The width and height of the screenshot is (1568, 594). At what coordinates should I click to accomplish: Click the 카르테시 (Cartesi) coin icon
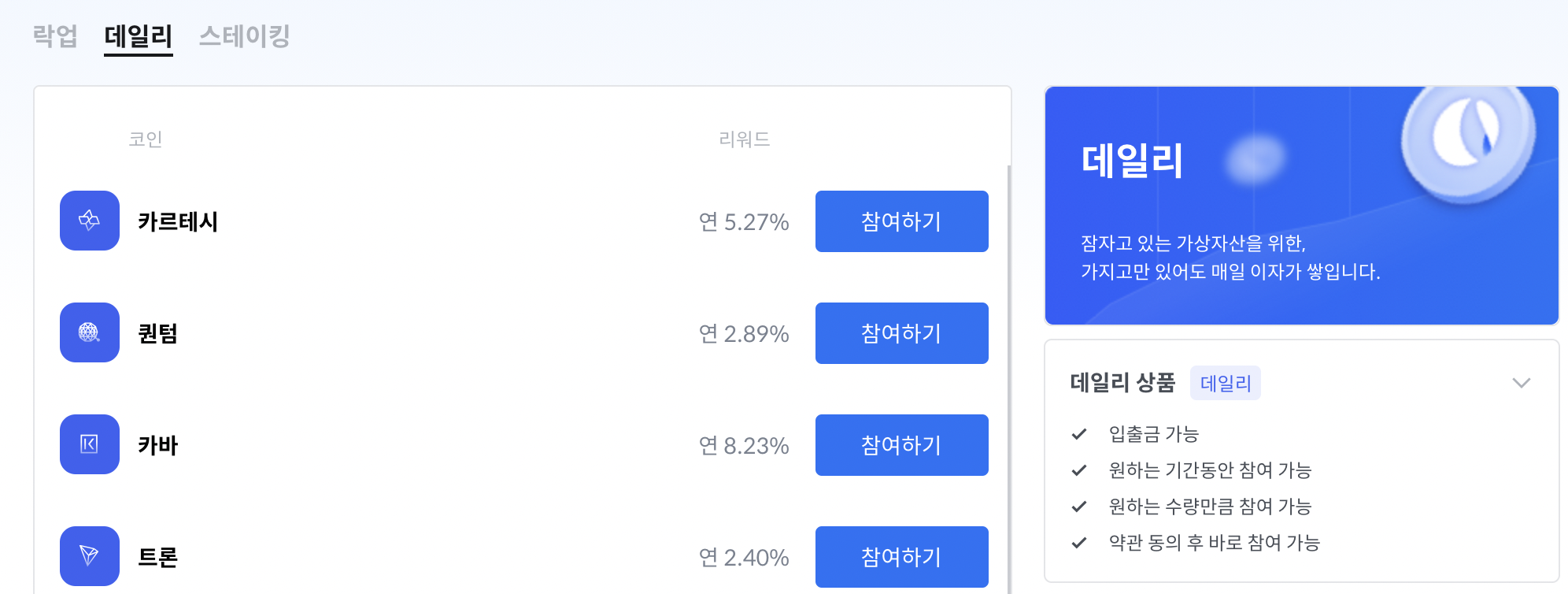[x=89, y=221]
